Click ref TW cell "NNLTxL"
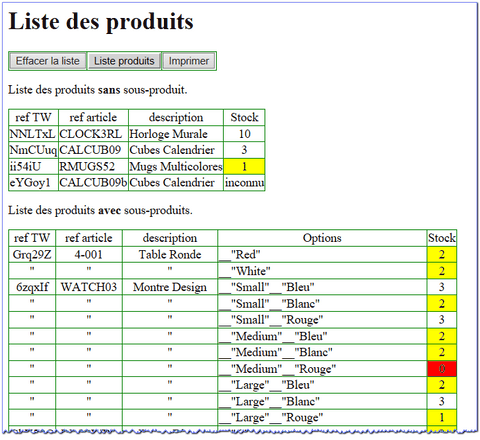Image resolution: width=480 pixels, height=440 pixels. click(33, 134)
